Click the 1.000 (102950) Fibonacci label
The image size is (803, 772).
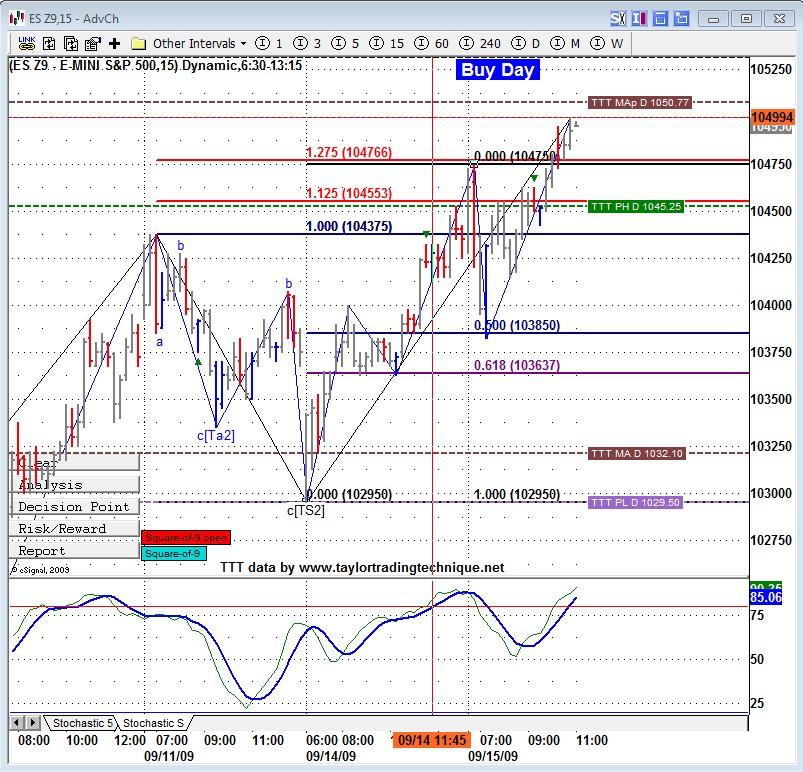517,494
